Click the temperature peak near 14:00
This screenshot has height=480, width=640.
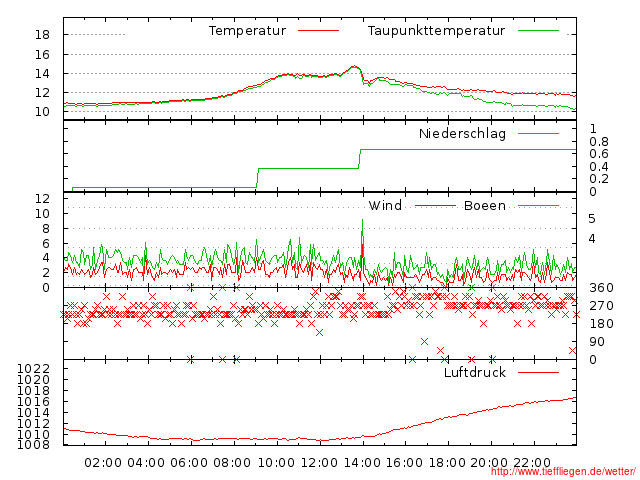pyautogui.click(x=354, y=66)
